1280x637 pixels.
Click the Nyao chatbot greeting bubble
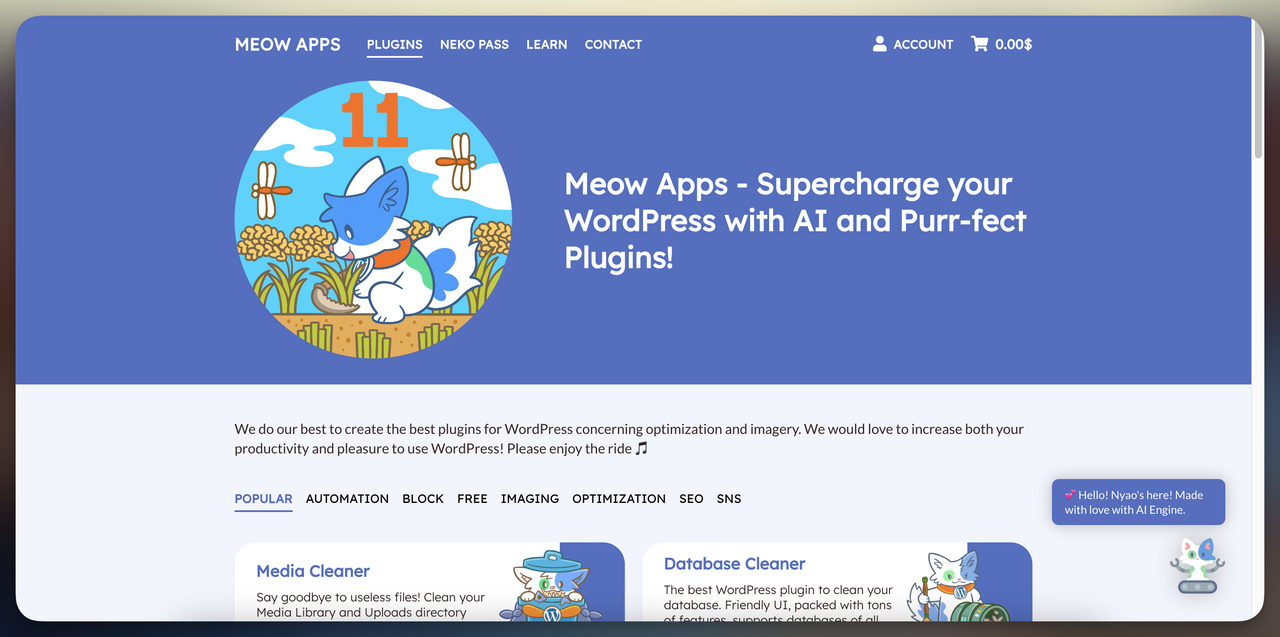pos(1138,502)
